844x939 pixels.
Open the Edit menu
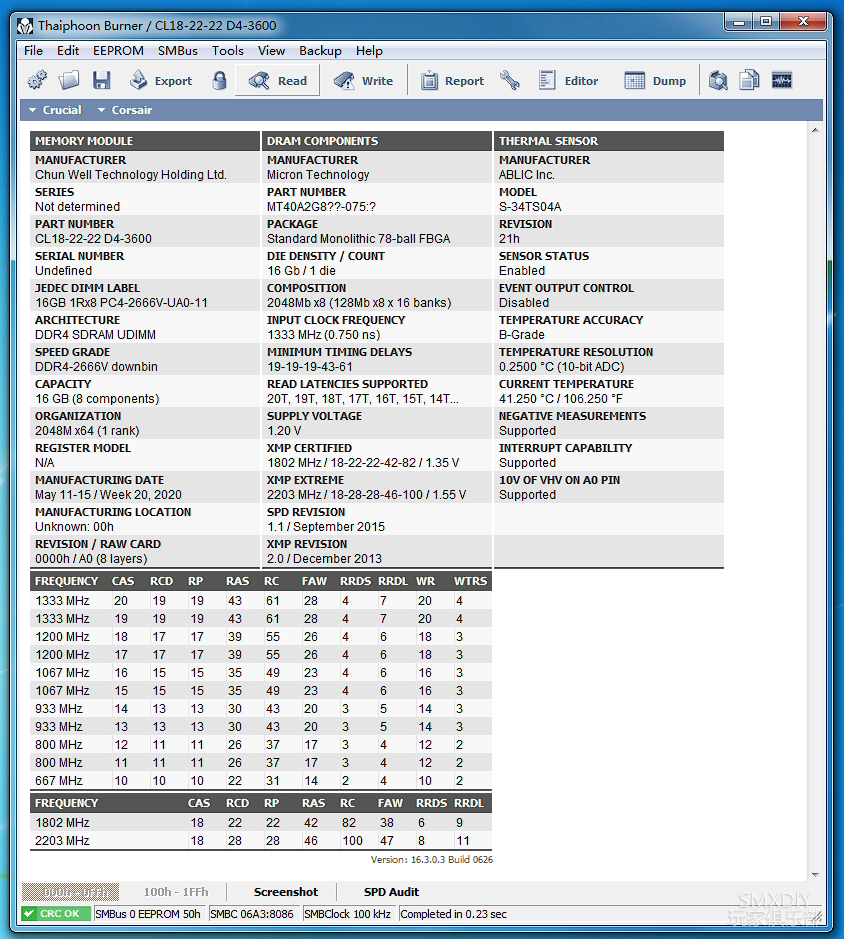click(x=68, y=51)
